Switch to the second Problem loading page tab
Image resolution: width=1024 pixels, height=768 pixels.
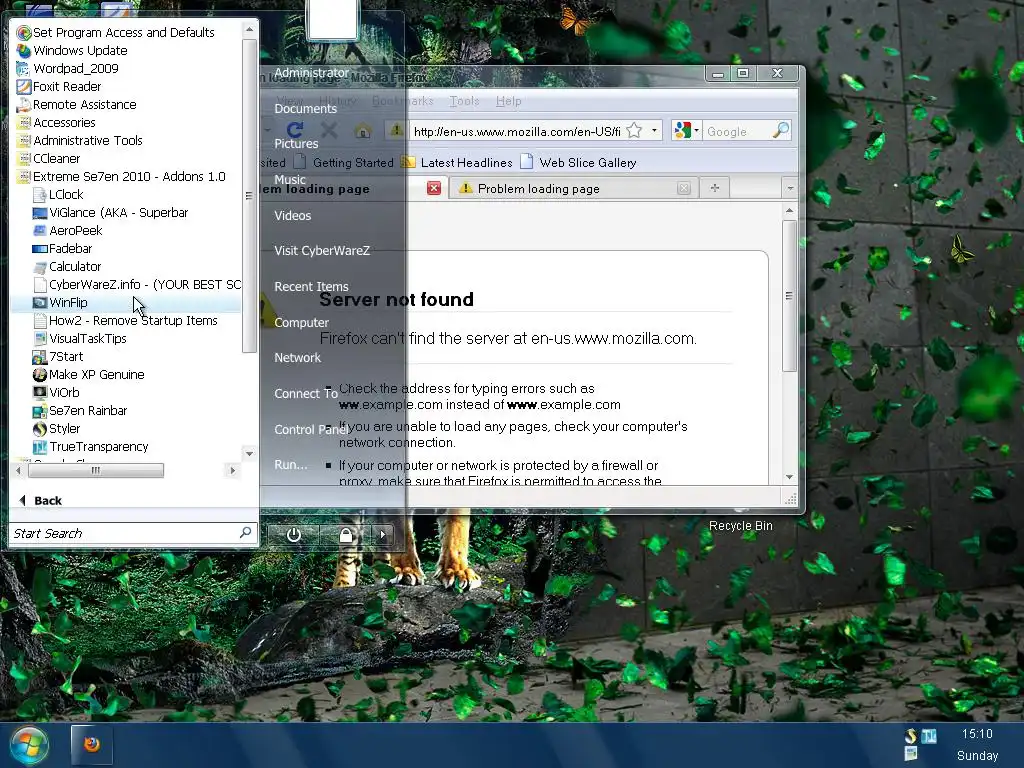[573, 189]
